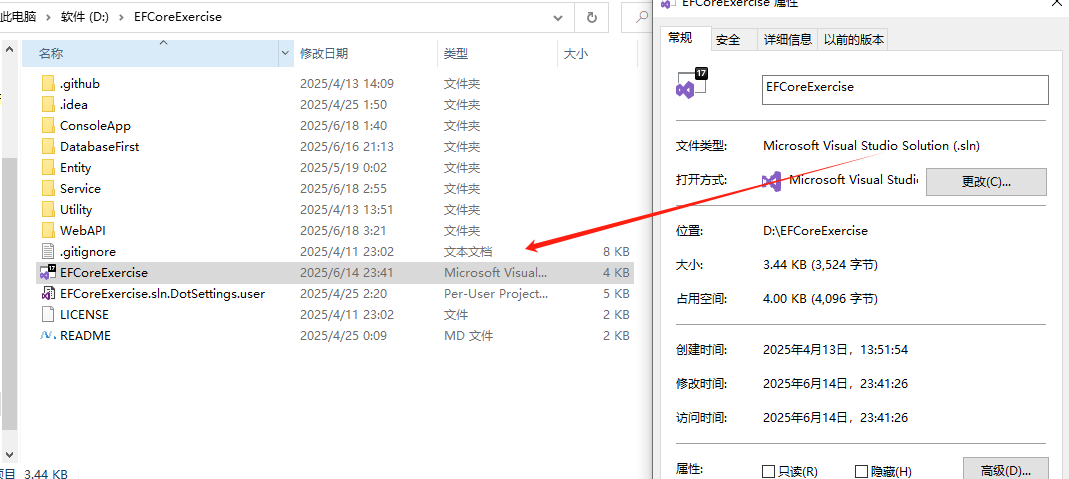Image resolution: width=1069 pixels, height=479 pixels.
Task: Select the .idea folder icon
Action: [x=48, y=105]
